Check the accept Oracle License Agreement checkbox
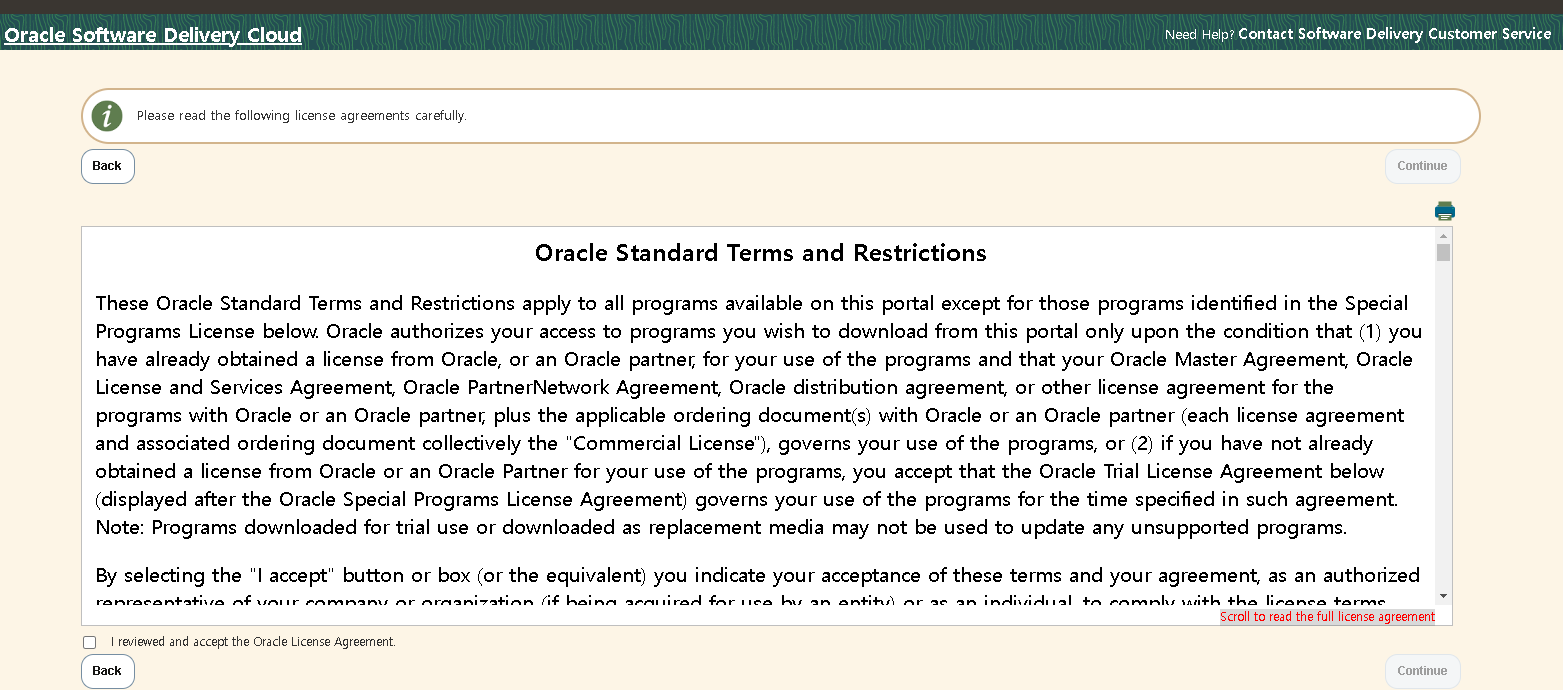Viewport: 1563px width, 690px height. click(90, 642)
